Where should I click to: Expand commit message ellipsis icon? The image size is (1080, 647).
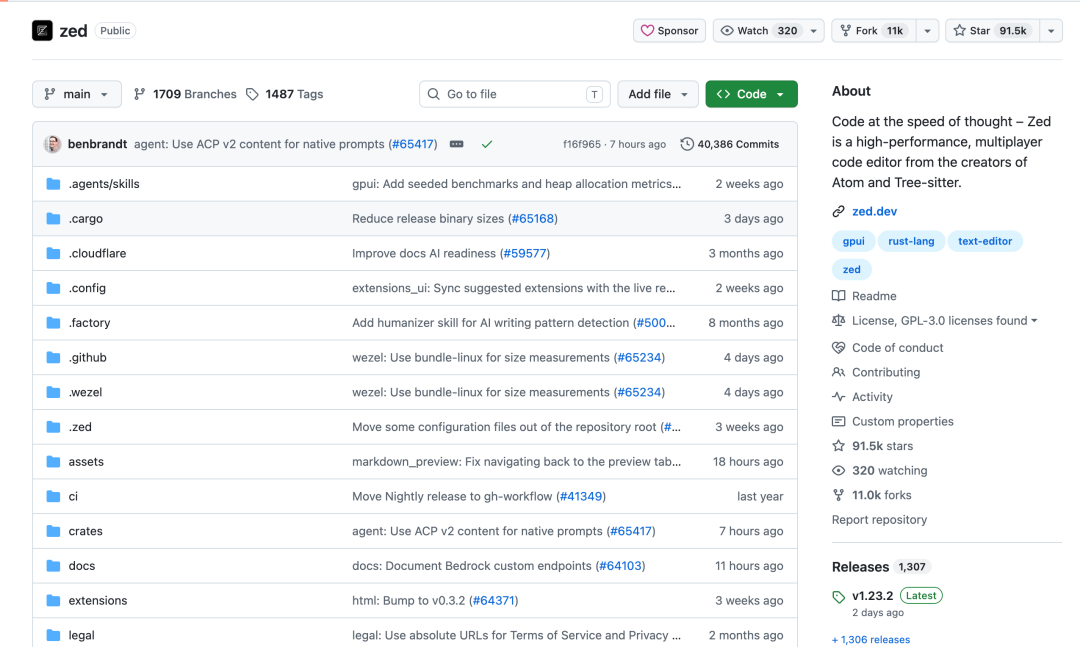457,144
